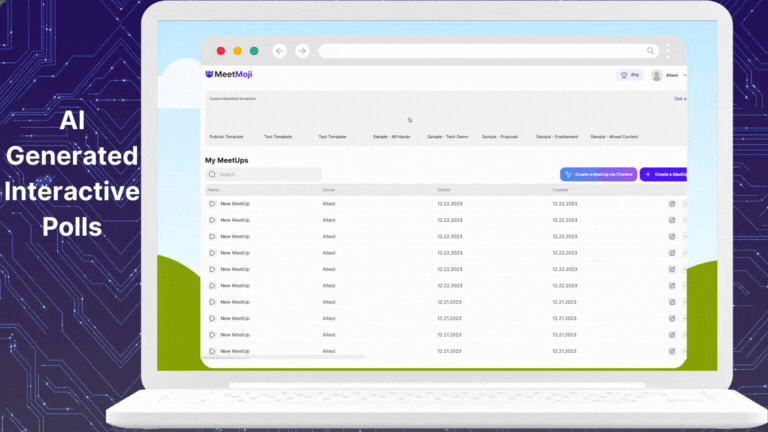The width and height of the screenshot is (768, 432).
Task: Sort by the Owner column header
Action: [x=329, y=190]
